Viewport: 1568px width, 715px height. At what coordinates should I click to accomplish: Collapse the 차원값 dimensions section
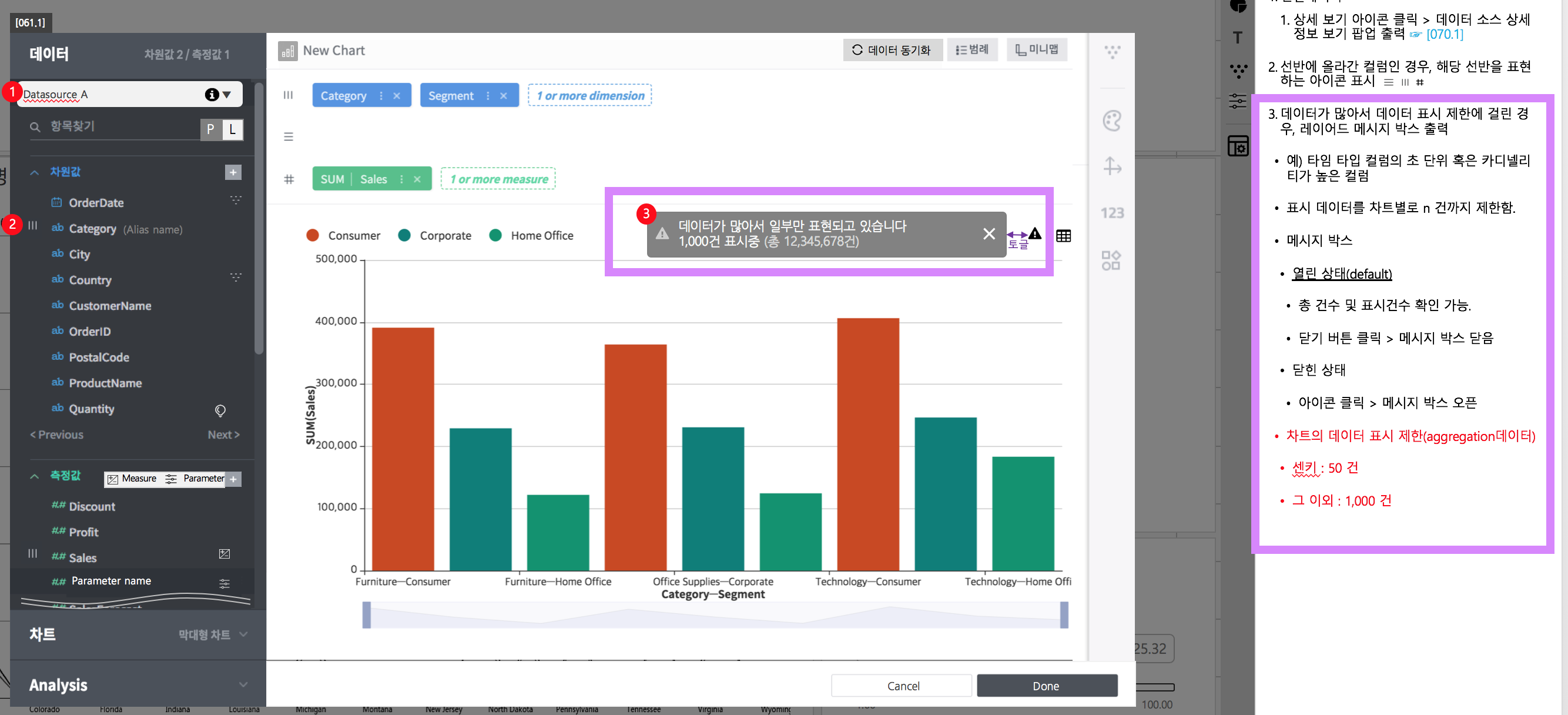pos(34,172)
